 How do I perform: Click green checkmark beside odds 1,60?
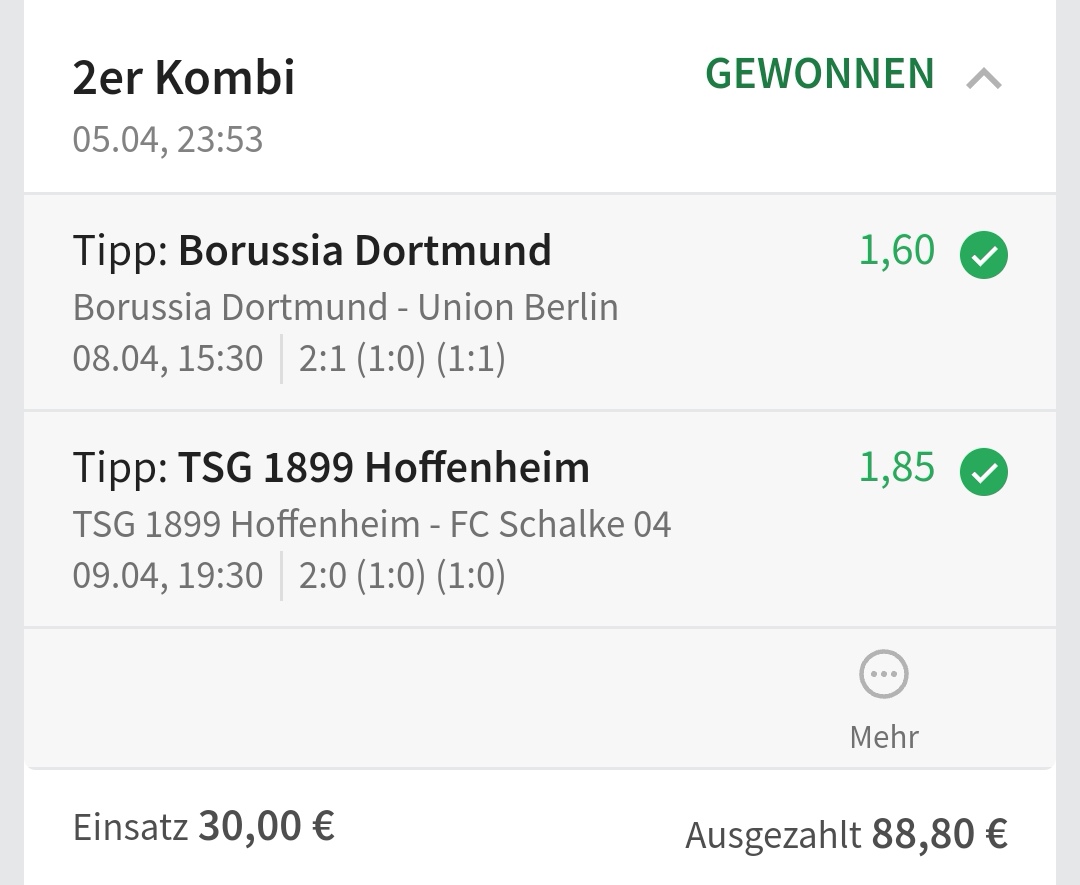point(984,255)
